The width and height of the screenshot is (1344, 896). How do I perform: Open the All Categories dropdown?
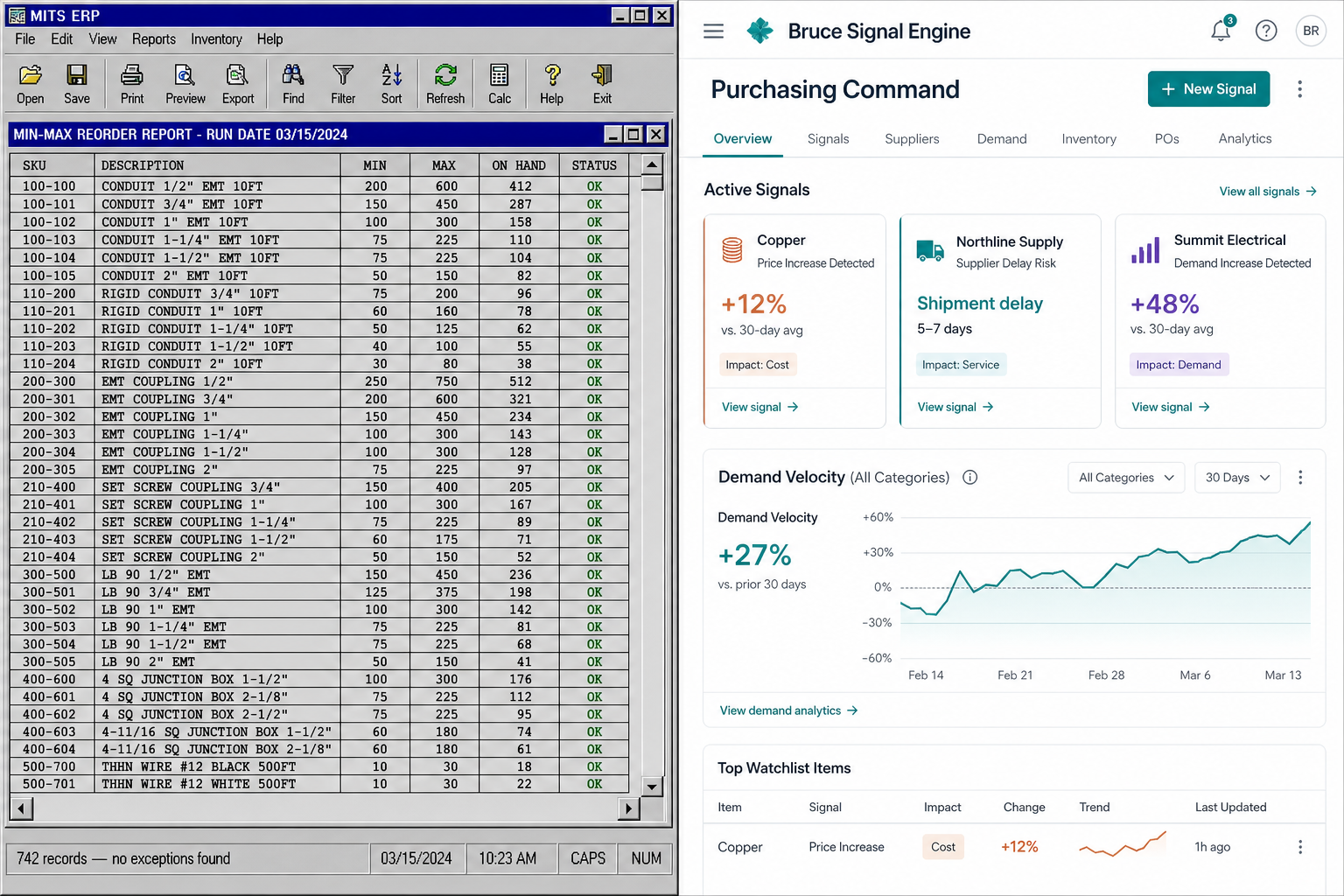click(1126, 478)
